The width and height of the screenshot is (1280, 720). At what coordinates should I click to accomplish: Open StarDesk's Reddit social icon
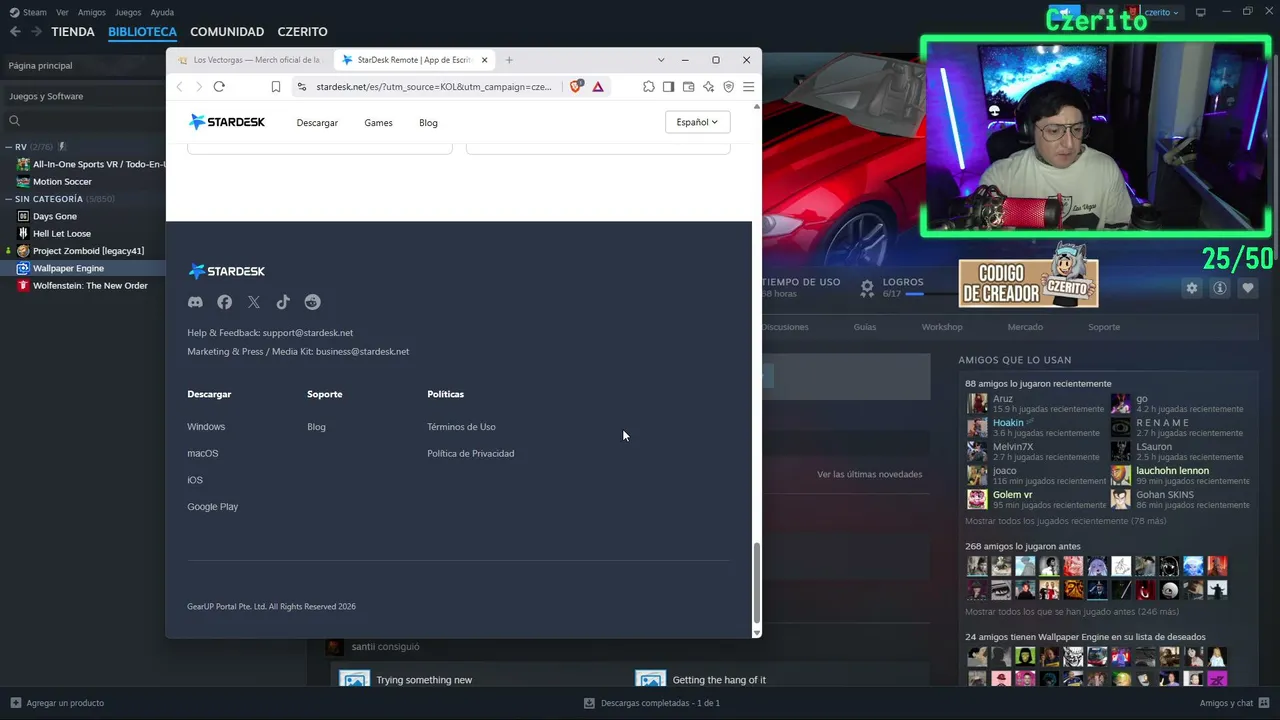[312, 302]
